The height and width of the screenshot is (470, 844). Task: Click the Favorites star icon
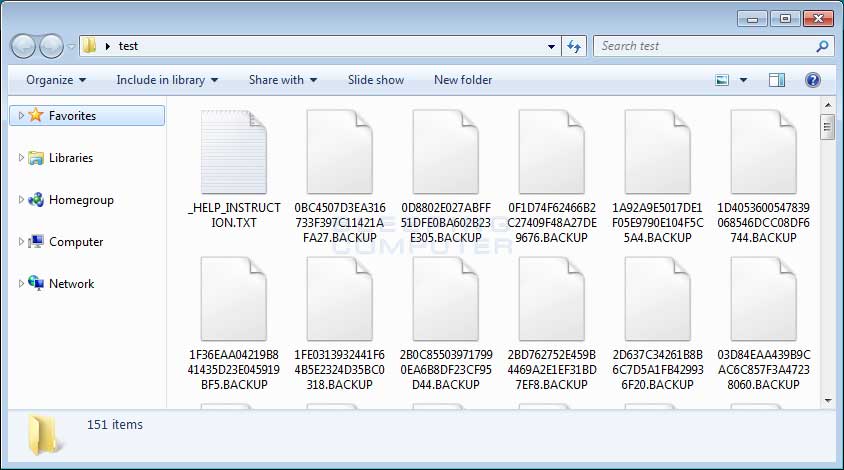(36, 115)
